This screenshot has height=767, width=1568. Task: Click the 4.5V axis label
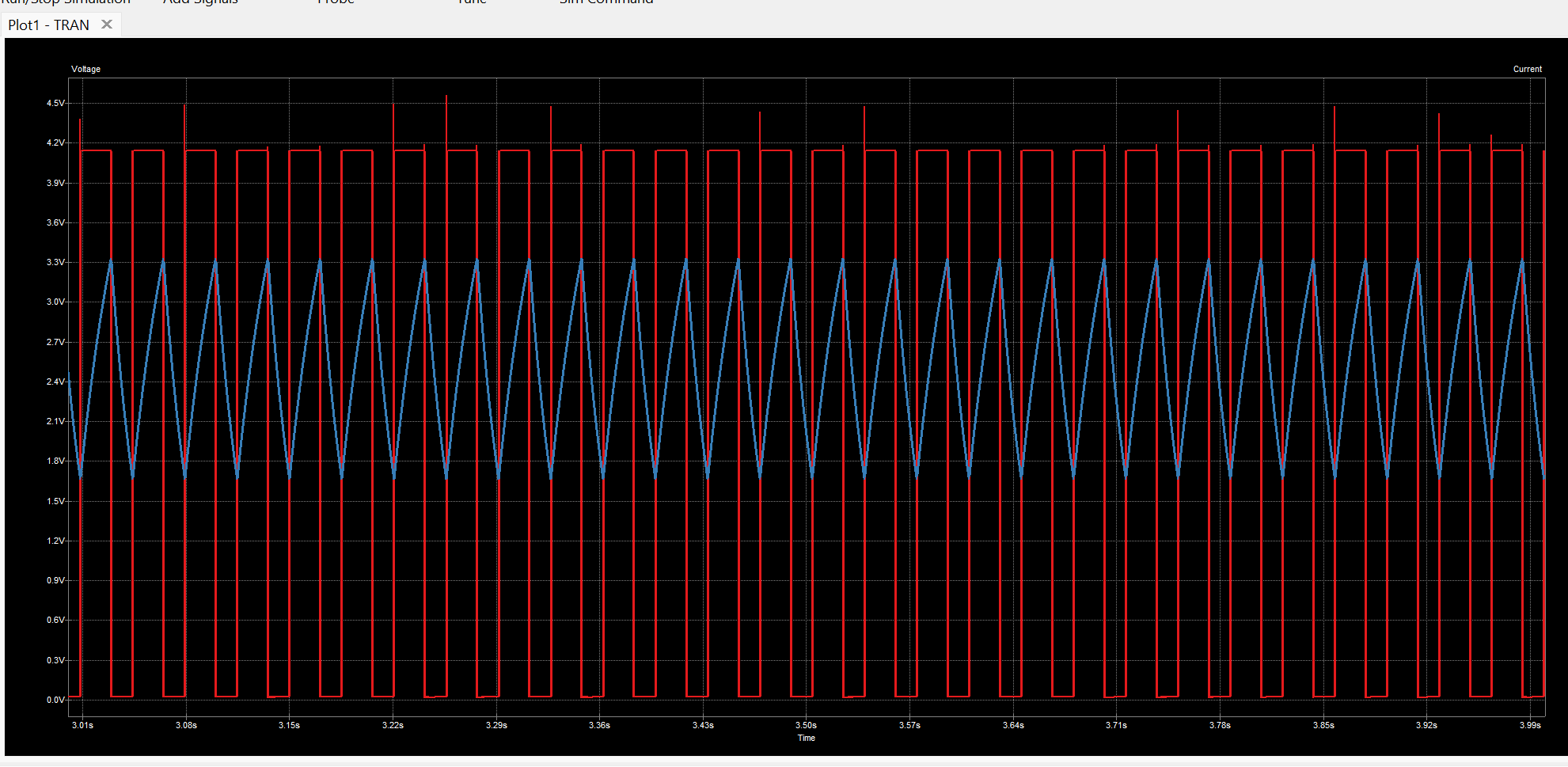55,103
